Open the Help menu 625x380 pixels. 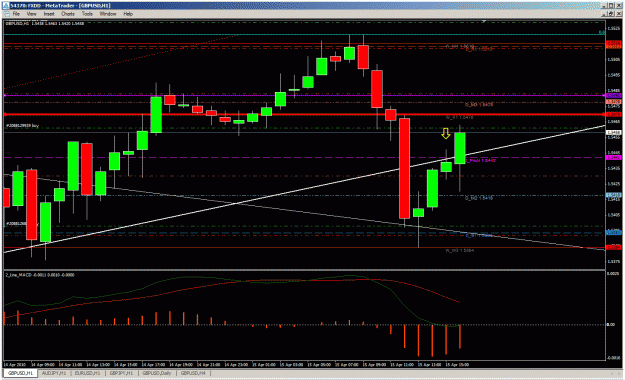[128, 14]
